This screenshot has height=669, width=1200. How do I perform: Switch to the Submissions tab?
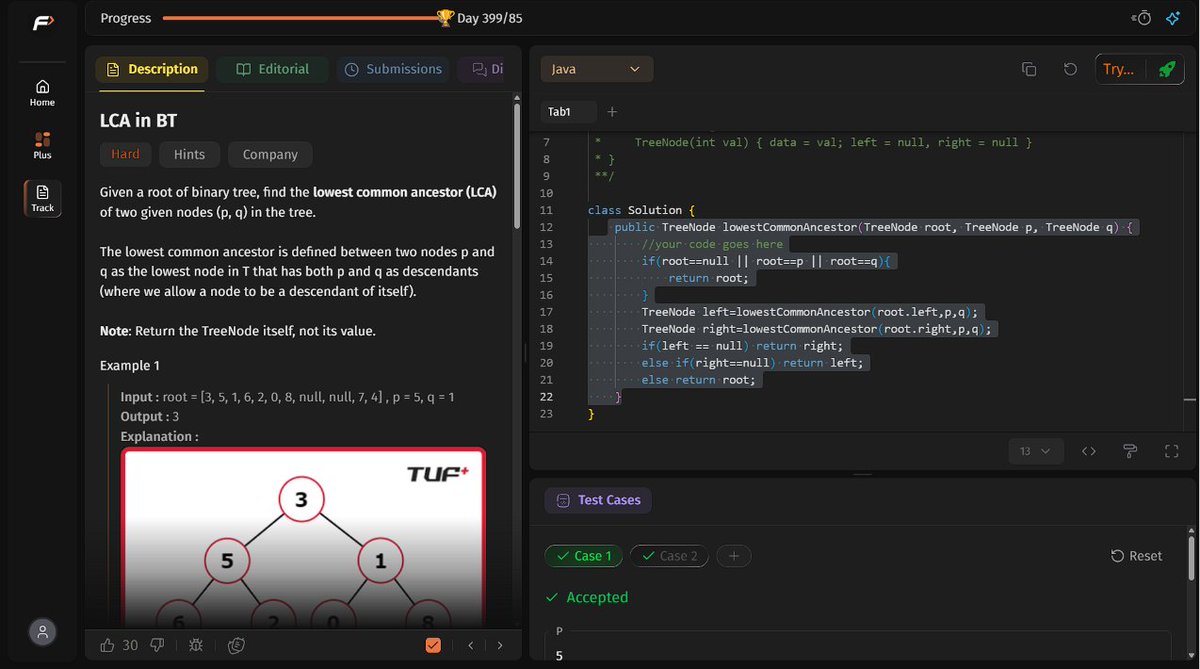(393, 69)
